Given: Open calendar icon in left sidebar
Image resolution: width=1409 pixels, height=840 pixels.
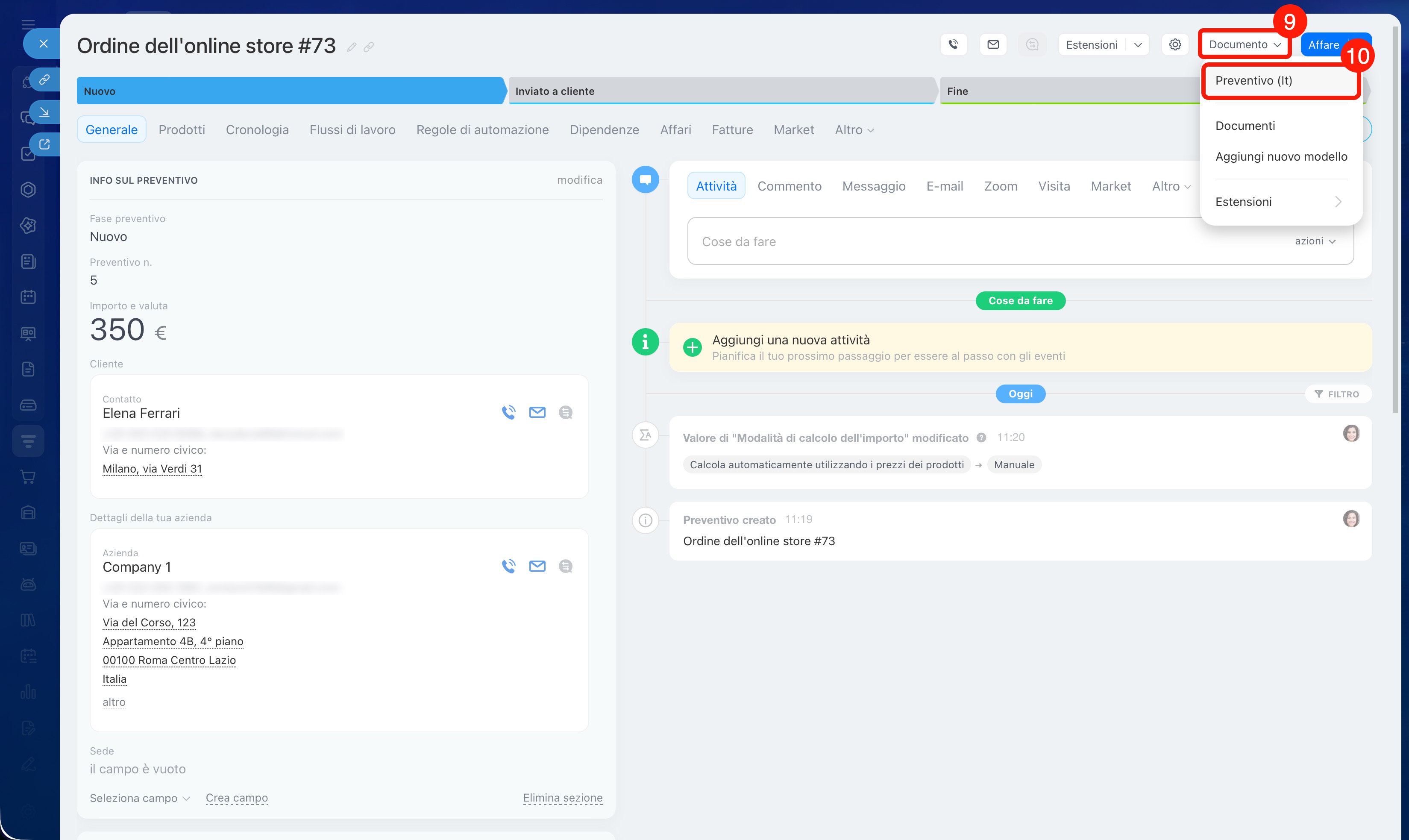Looking at the screenshot, I should 28,297.
